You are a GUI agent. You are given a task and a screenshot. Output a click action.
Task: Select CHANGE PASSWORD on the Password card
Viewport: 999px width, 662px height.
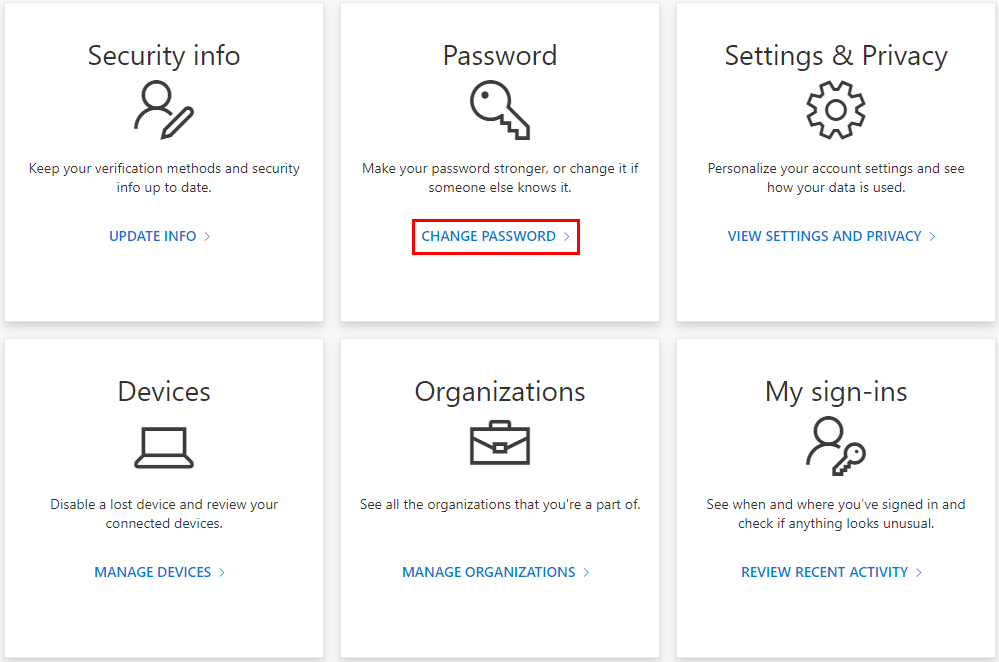(488, 236)
